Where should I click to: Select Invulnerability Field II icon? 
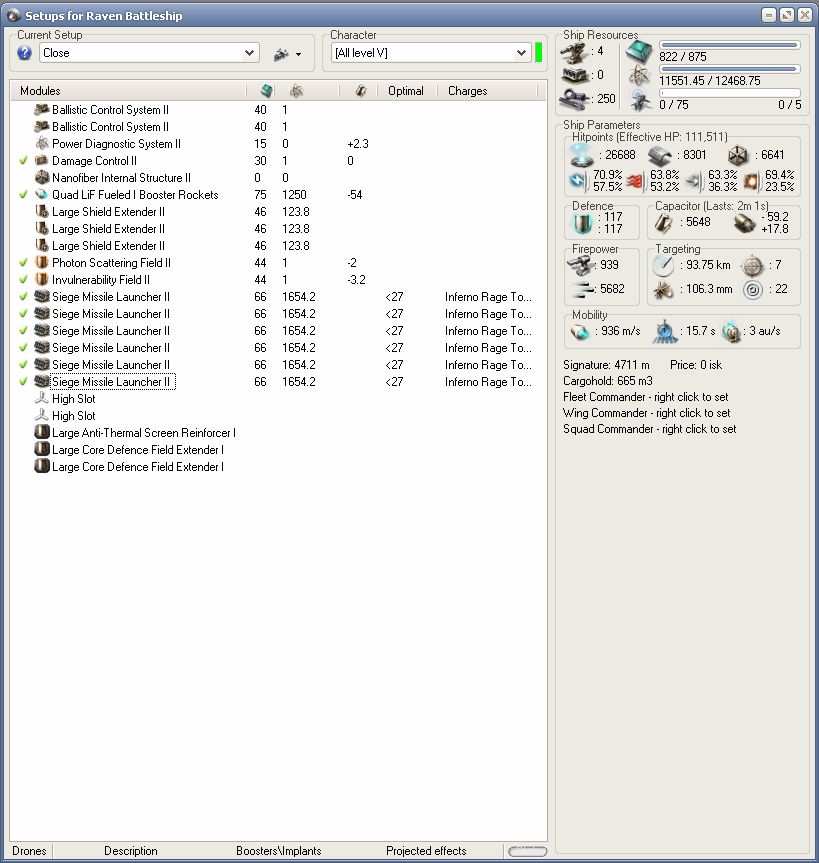tap(42, 280)
